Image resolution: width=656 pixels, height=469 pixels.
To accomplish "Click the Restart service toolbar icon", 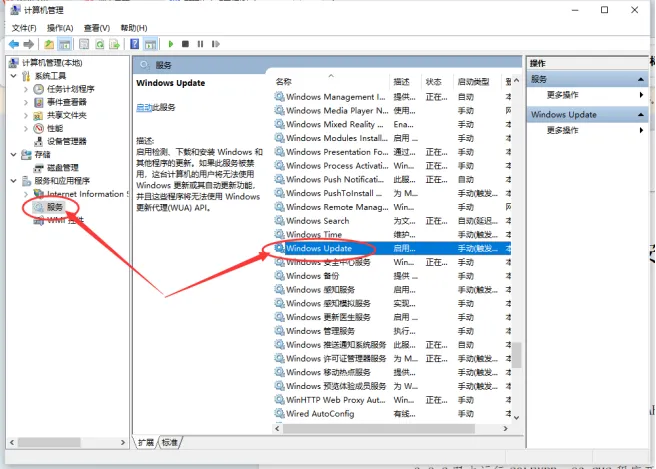I will [x=215, y=44].
